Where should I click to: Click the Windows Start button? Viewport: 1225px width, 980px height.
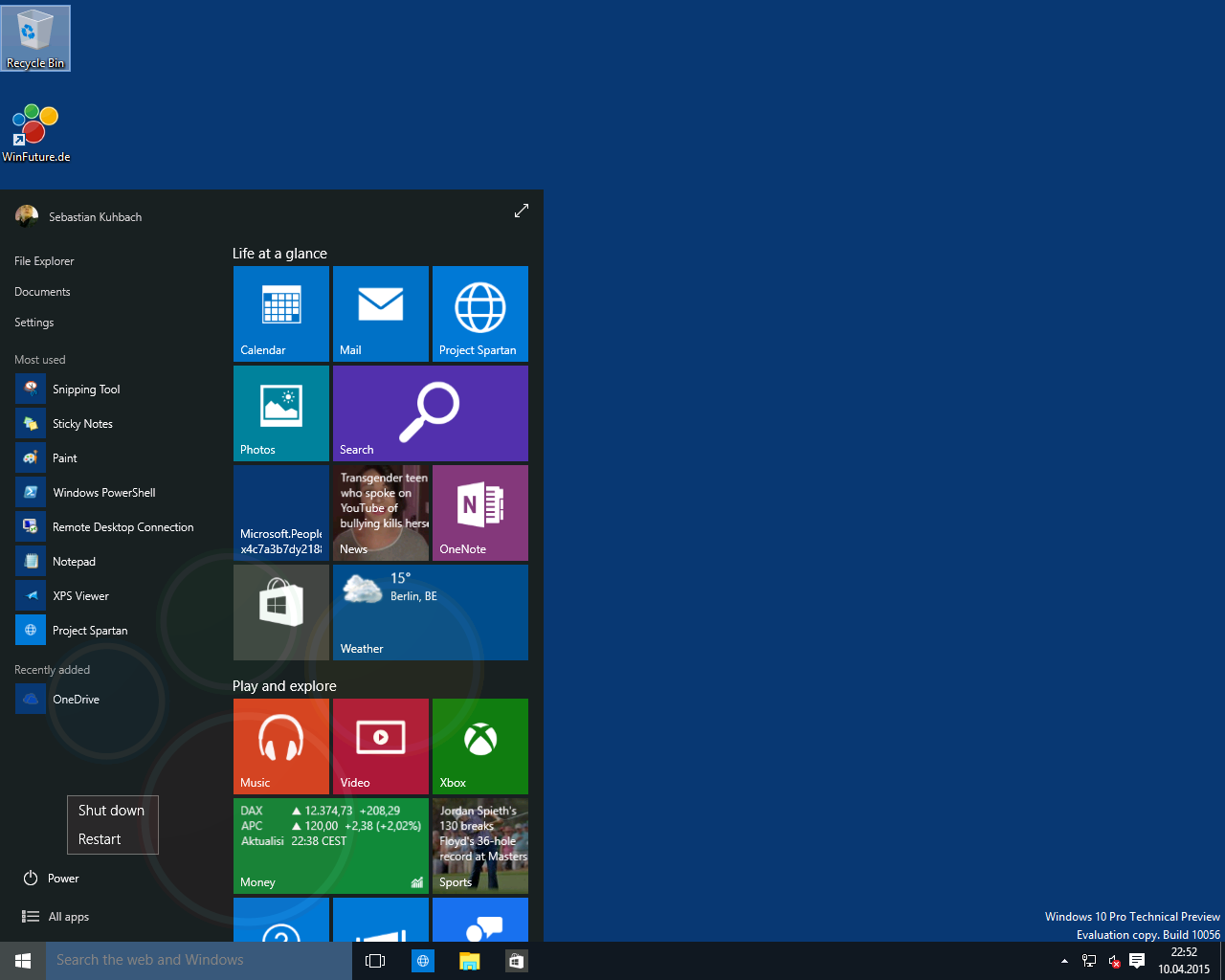23,961
